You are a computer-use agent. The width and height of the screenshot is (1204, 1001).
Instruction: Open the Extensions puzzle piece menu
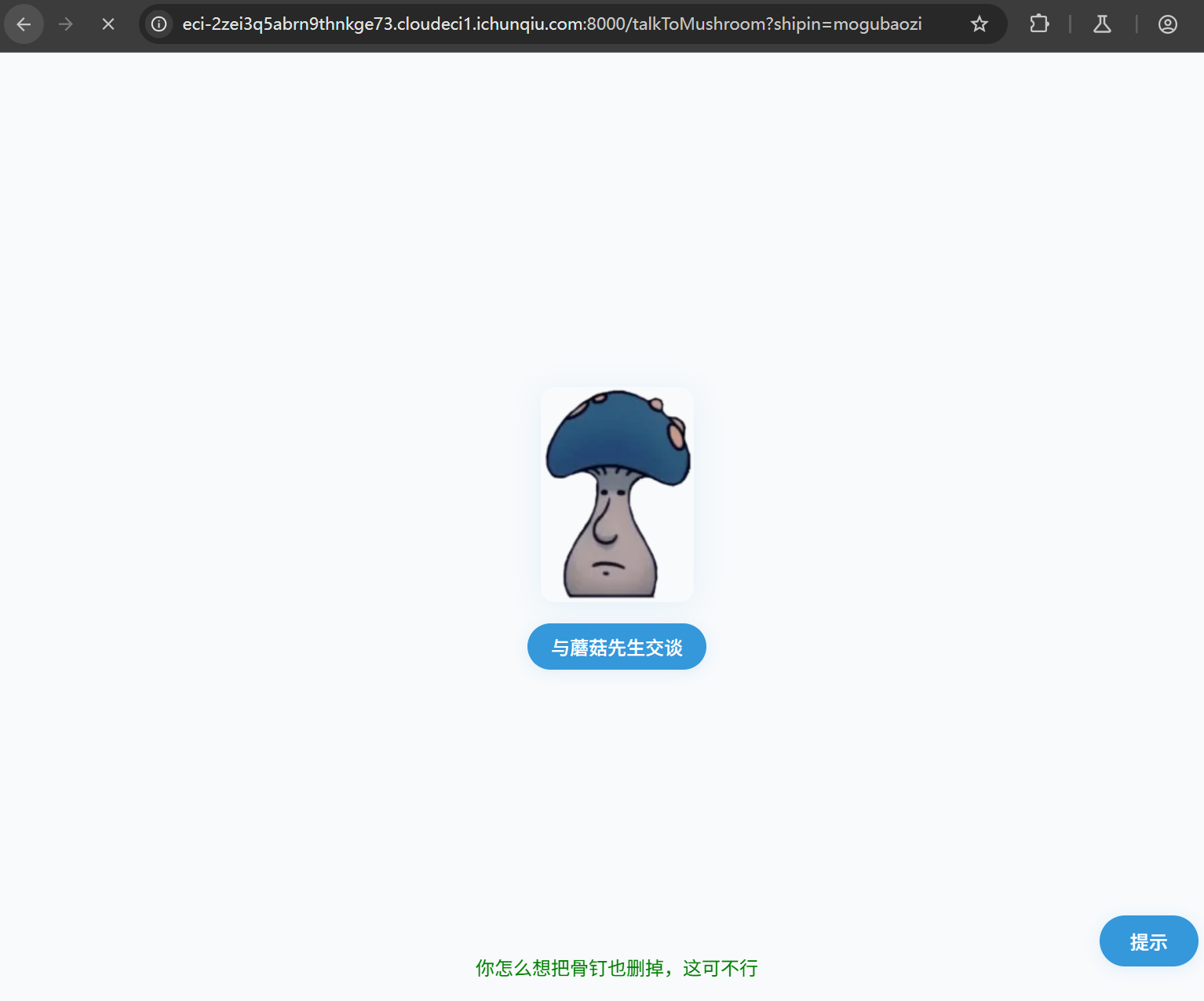pos(1039,24)
